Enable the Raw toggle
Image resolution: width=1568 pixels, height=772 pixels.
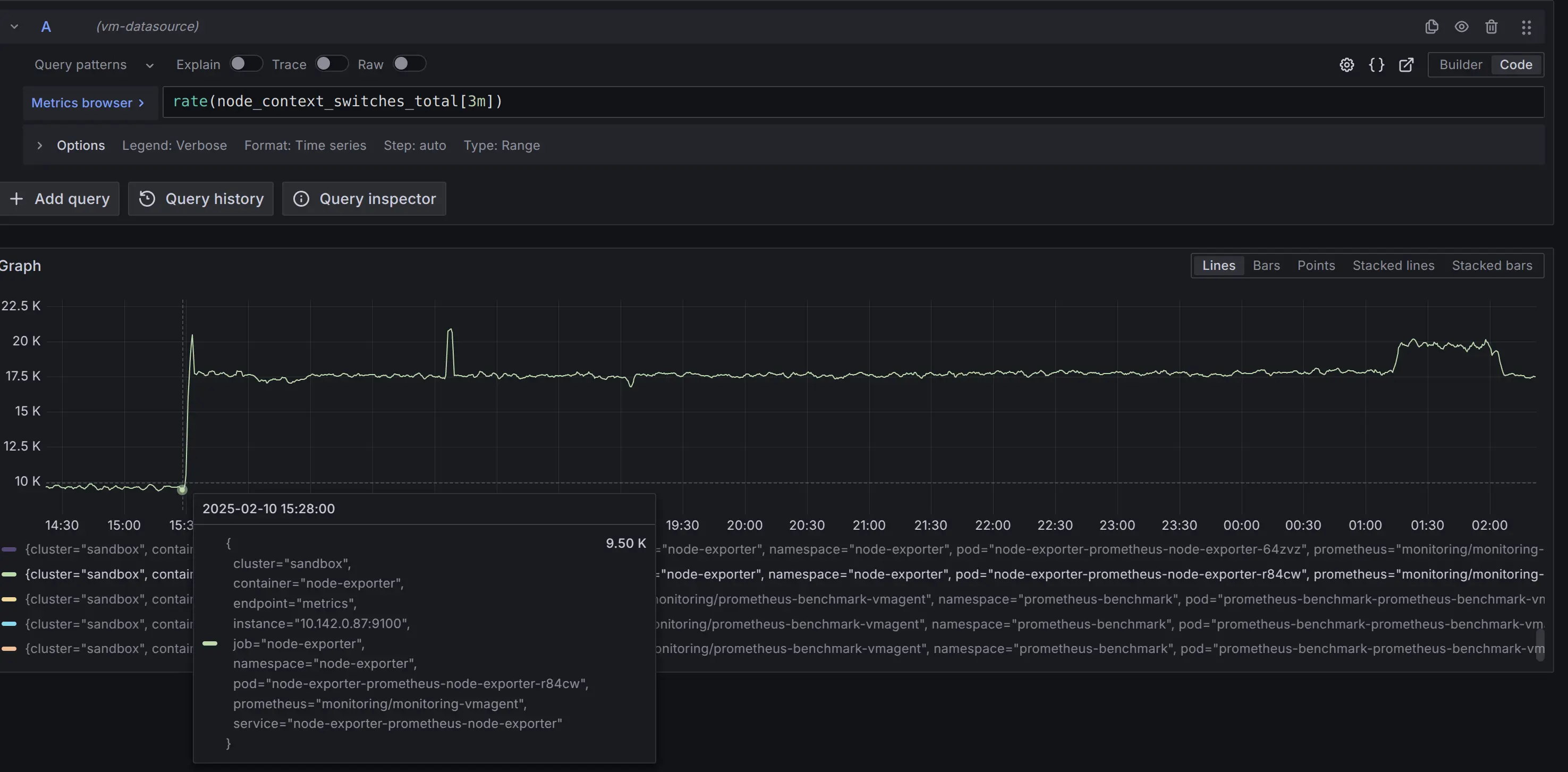[x=409, y=64]
